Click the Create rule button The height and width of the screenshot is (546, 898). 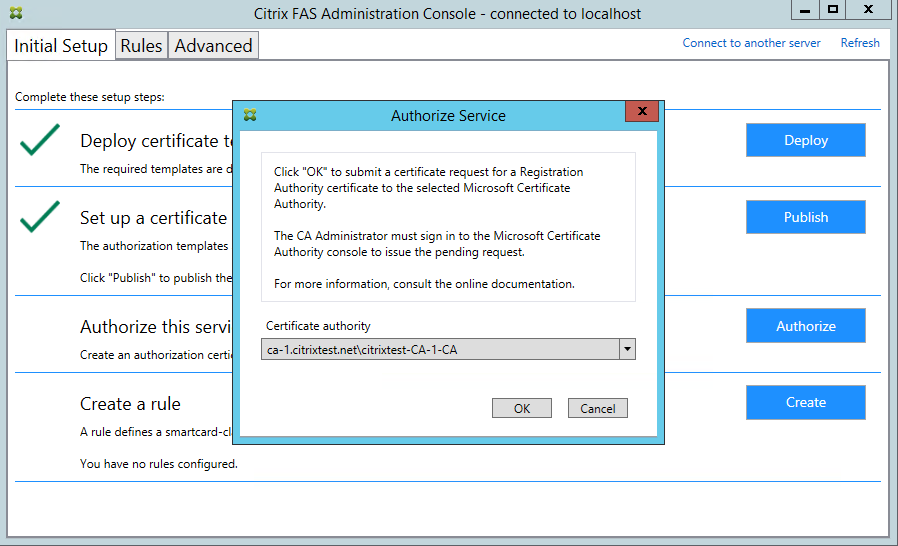coord(805,402)
